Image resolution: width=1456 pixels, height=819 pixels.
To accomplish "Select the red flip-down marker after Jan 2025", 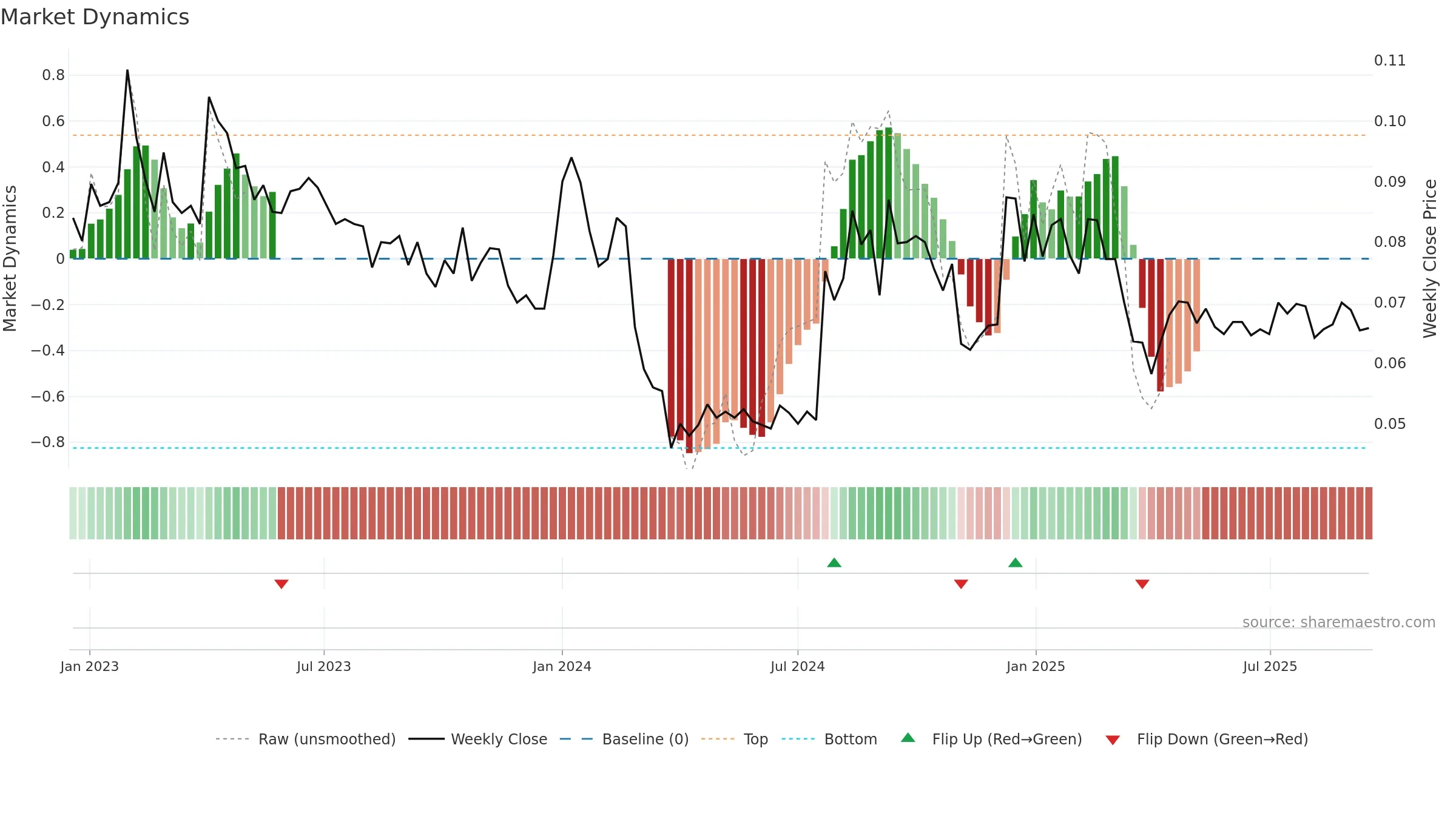I will (x=1142, y=584).
